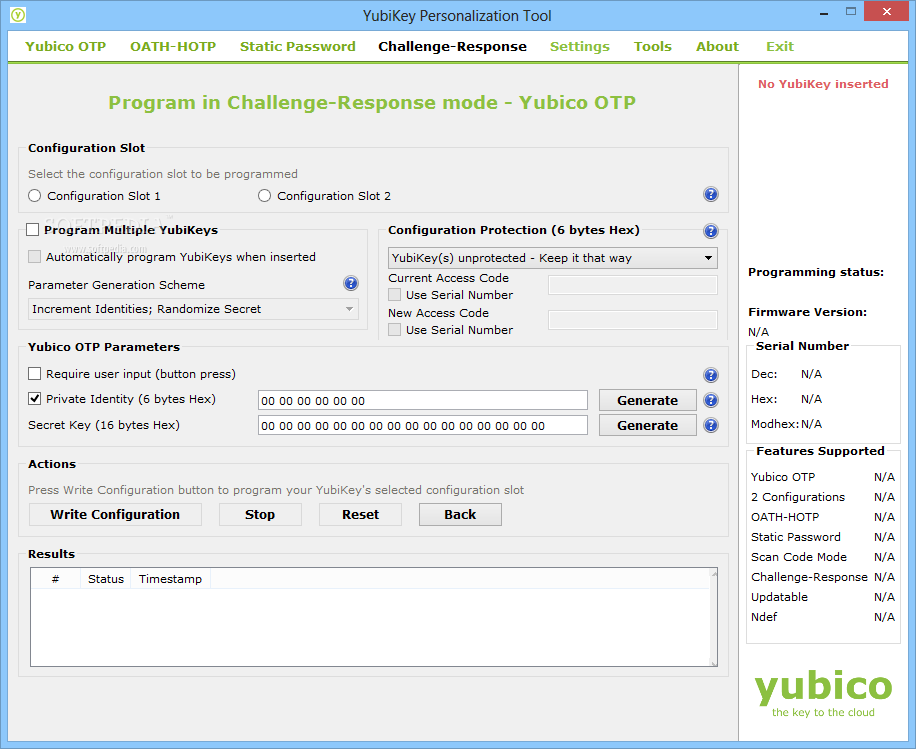Toggle Automatically program YubiKeys when inserted
Viewport: 916px width, 749px height.
pyautogui.click(x=35, y=256)
